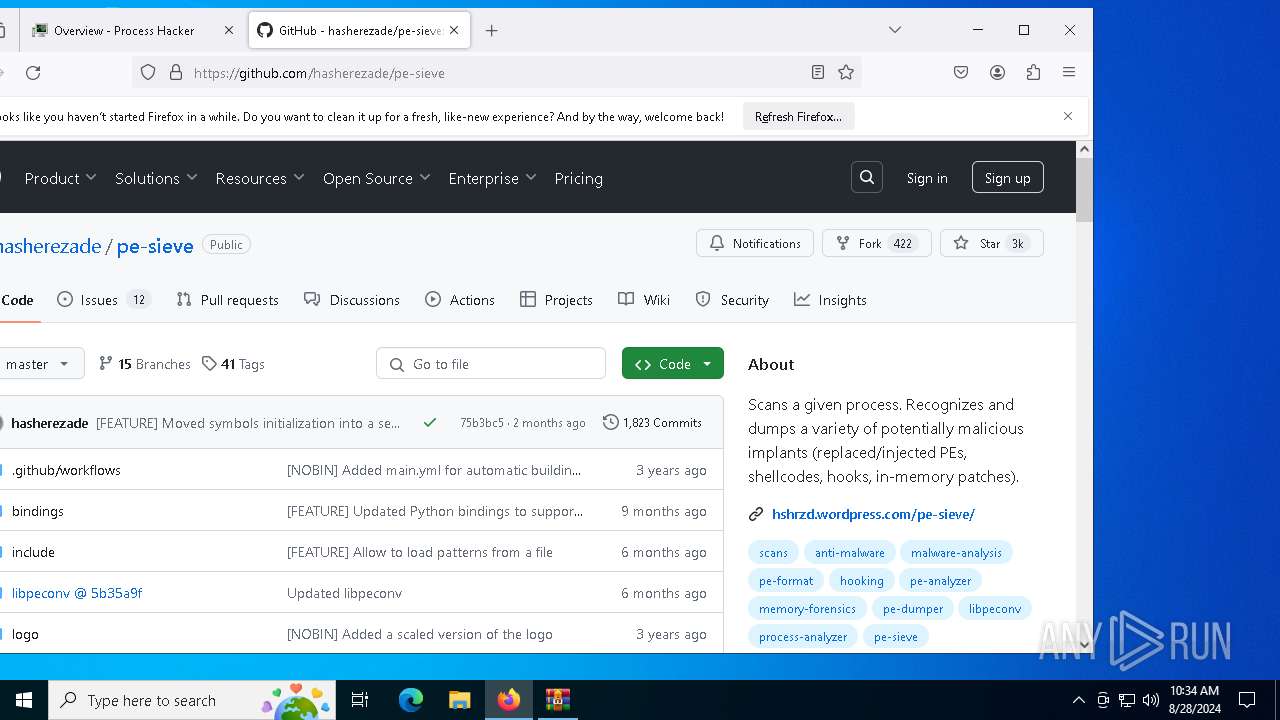
Task: Close the GitHub pe-sieve tab
Action: (454, 30)
